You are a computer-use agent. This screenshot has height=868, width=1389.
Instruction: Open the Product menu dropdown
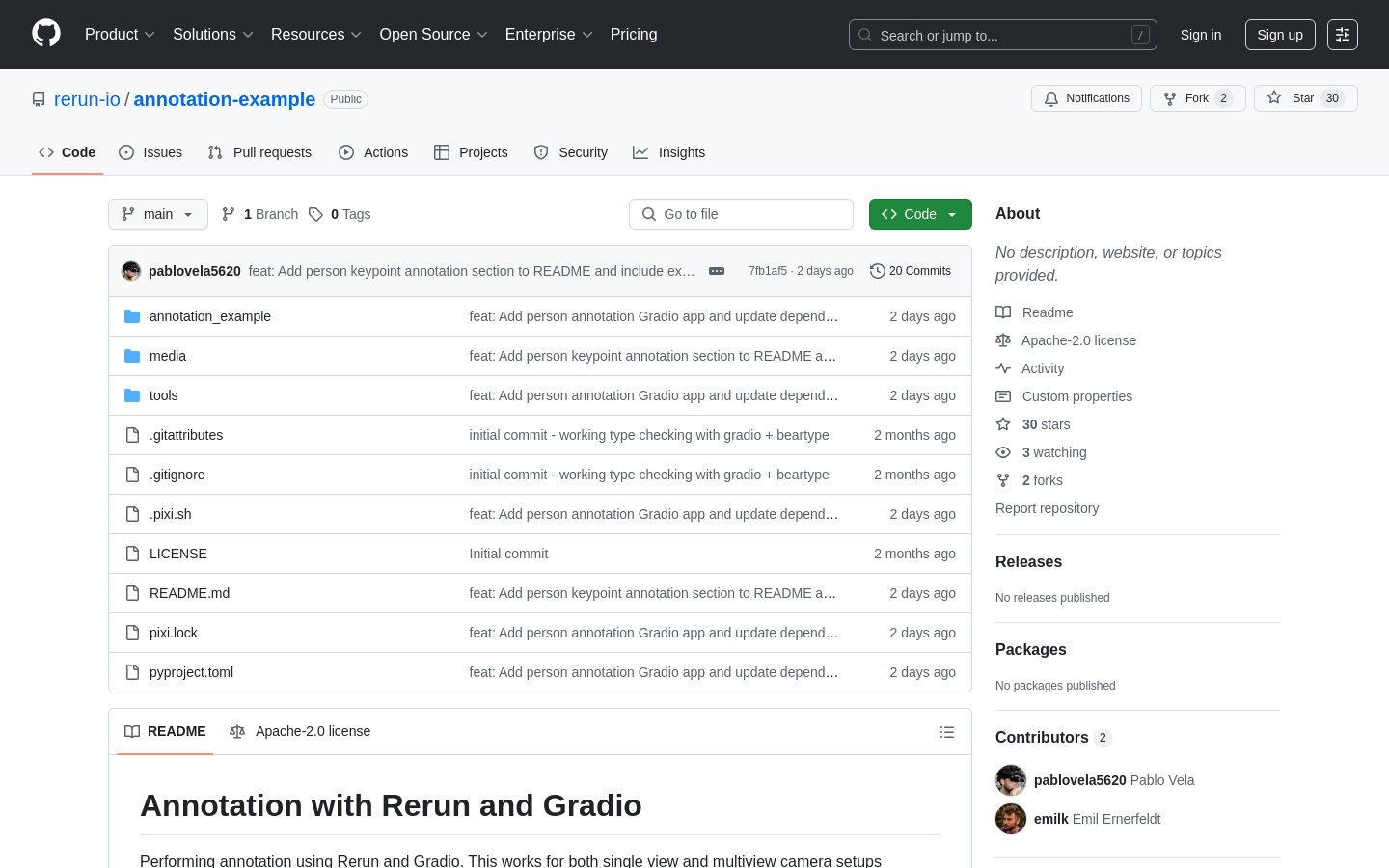120,35
